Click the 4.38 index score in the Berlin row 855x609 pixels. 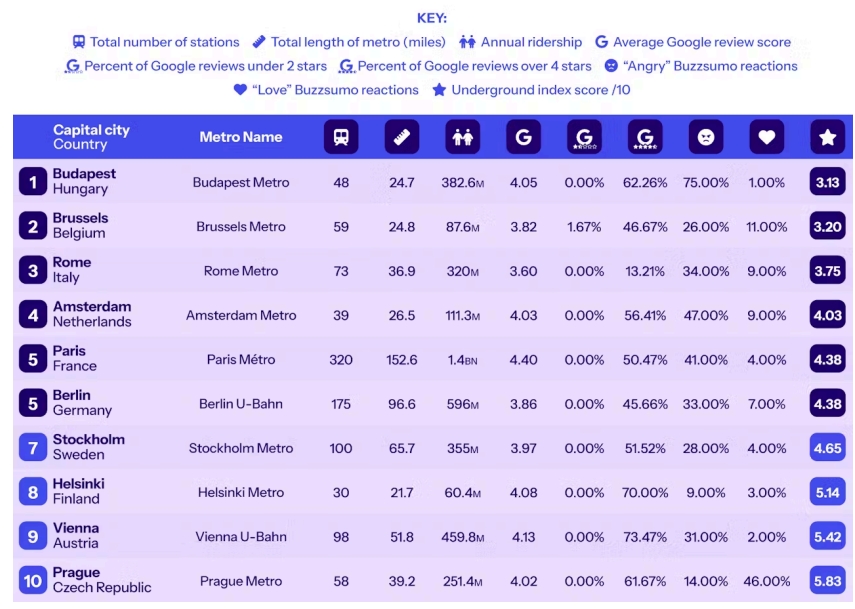point(827,403)
